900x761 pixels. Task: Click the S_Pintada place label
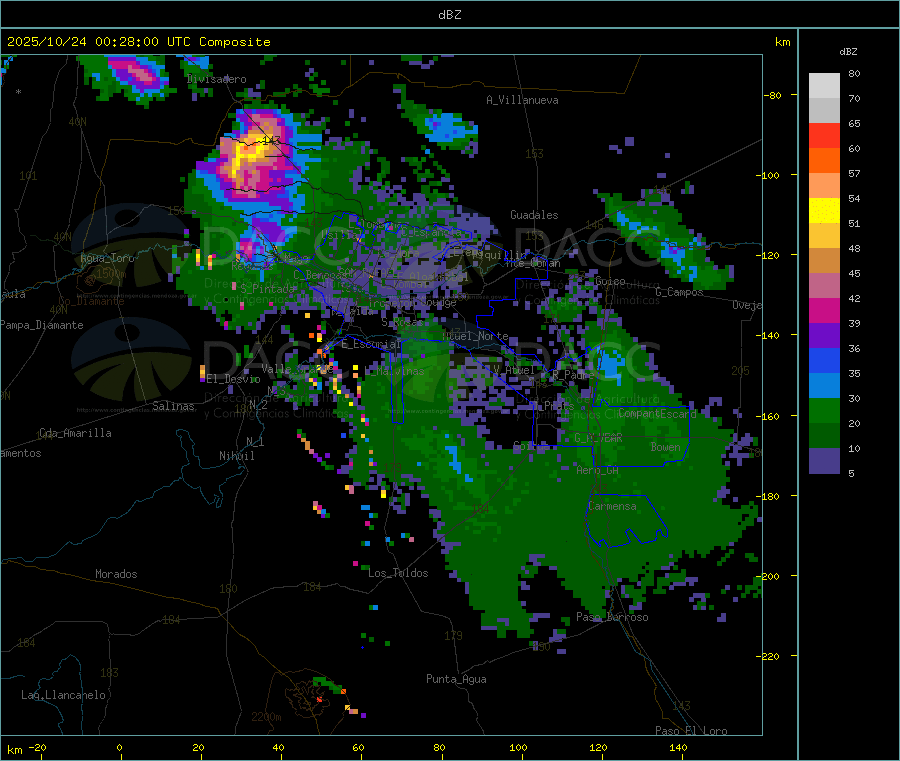click(268, 288)
